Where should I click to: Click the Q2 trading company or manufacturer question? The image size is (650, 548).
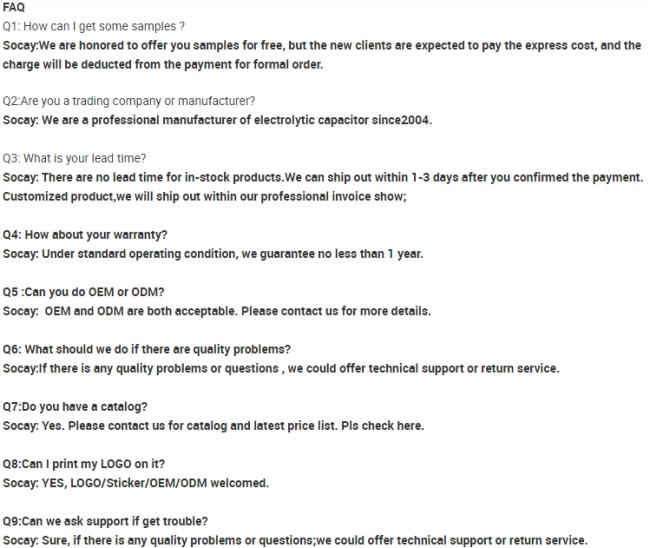[x=128, y=101]
